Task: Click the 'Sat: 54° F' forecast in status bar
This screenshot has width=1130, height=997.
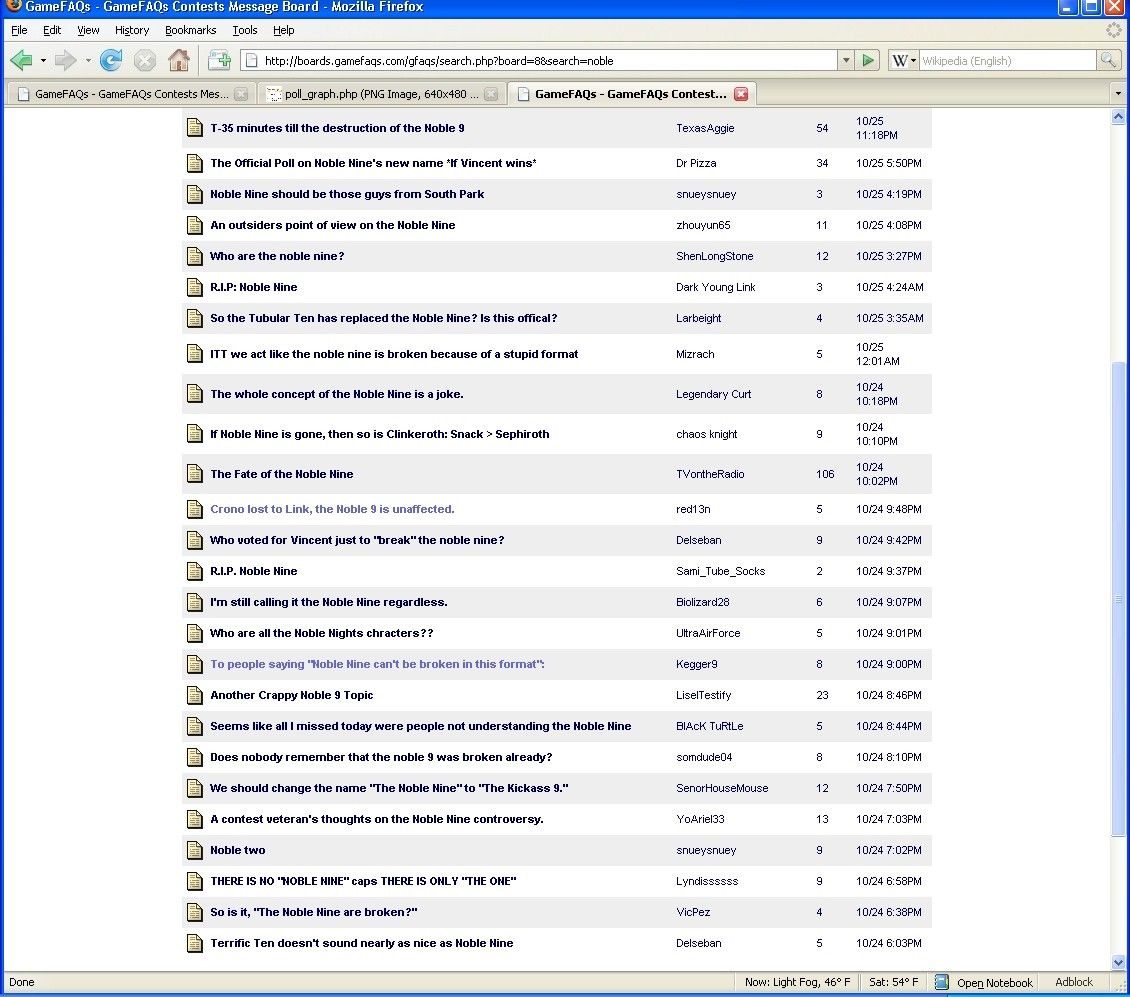Action: (894, 982)
